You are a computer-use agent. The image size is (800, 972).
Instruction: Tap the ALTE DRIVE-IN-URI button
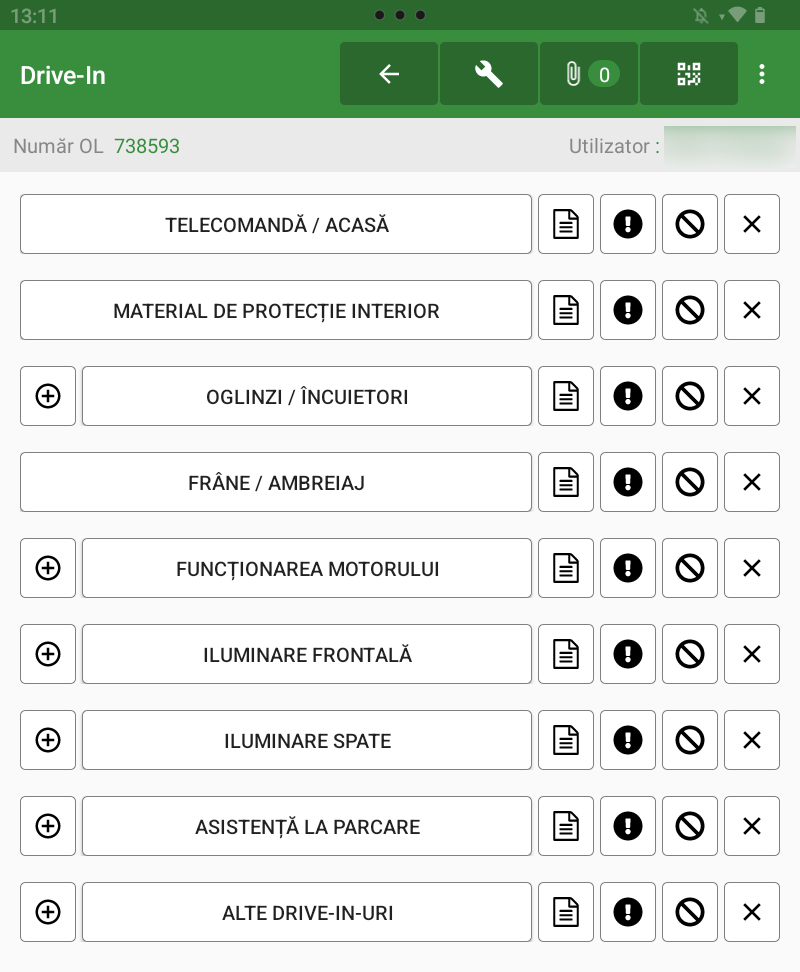coord(307,913)
